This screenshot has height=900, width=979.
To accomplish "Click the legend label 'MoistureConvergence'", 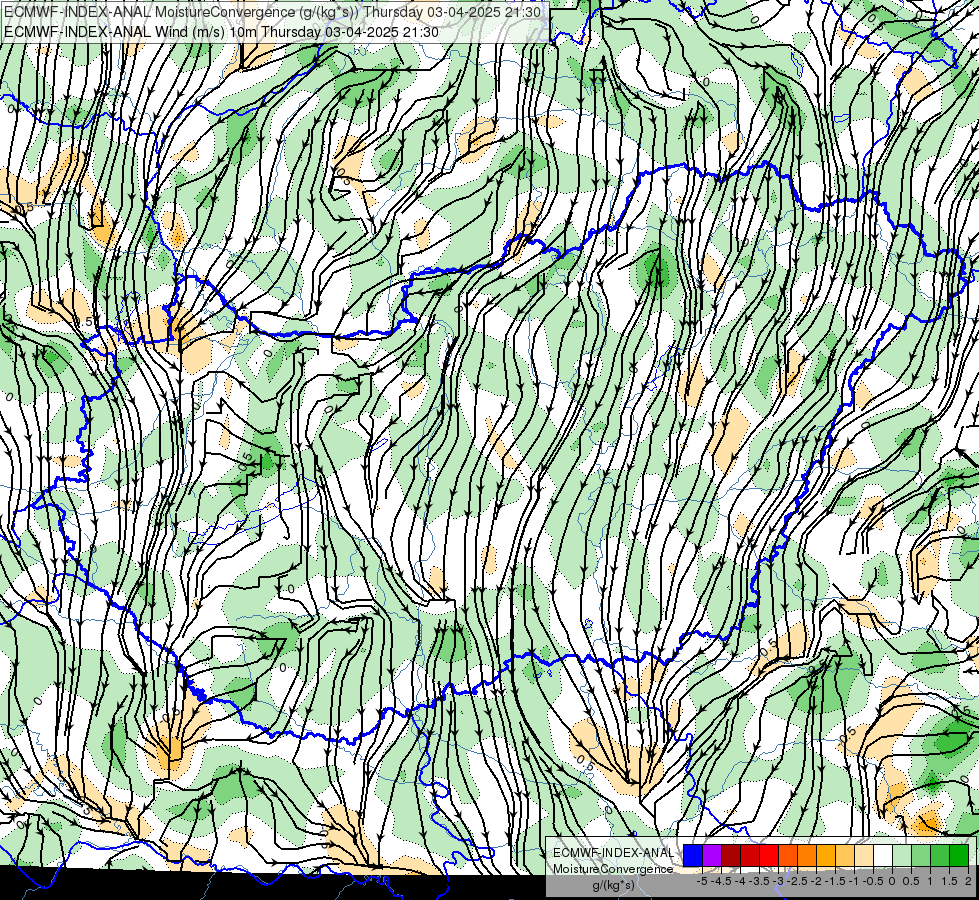I will [613, 869].
